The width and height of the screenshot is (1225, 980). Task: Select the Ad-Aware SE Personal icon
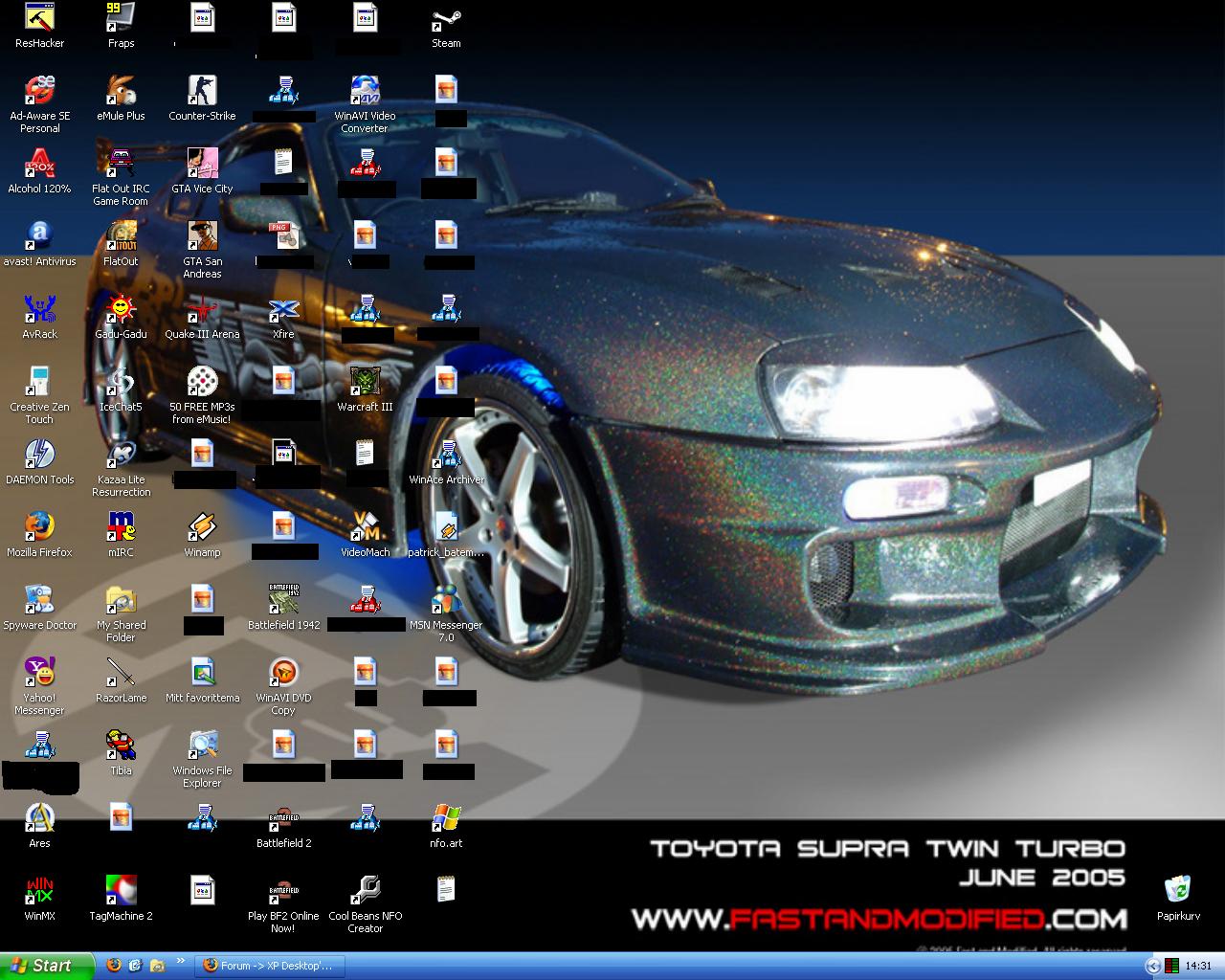pos(39,104)
